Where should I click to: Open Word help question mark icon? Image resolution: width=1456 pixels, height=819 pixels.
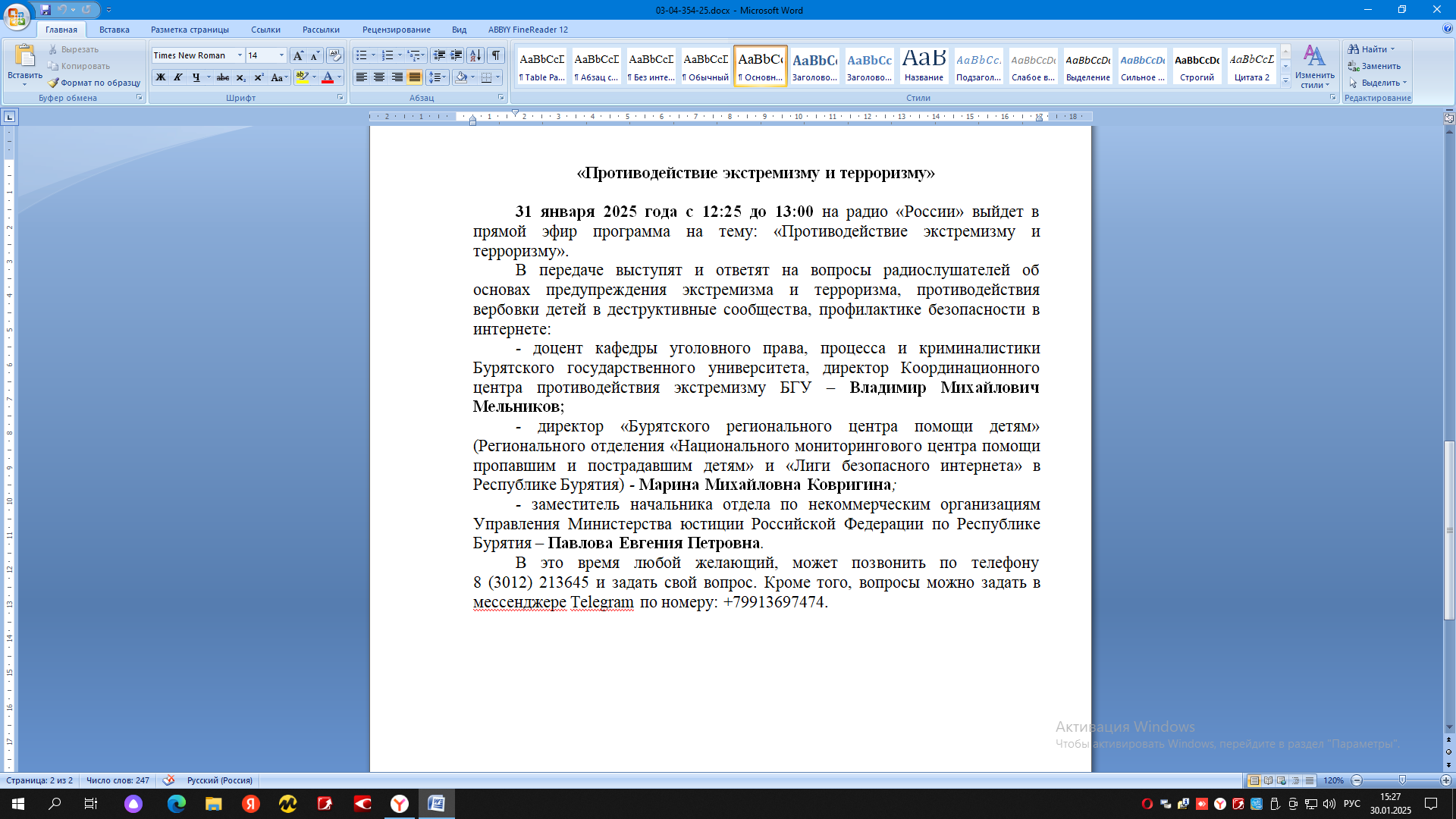(x=1448, y=29)
